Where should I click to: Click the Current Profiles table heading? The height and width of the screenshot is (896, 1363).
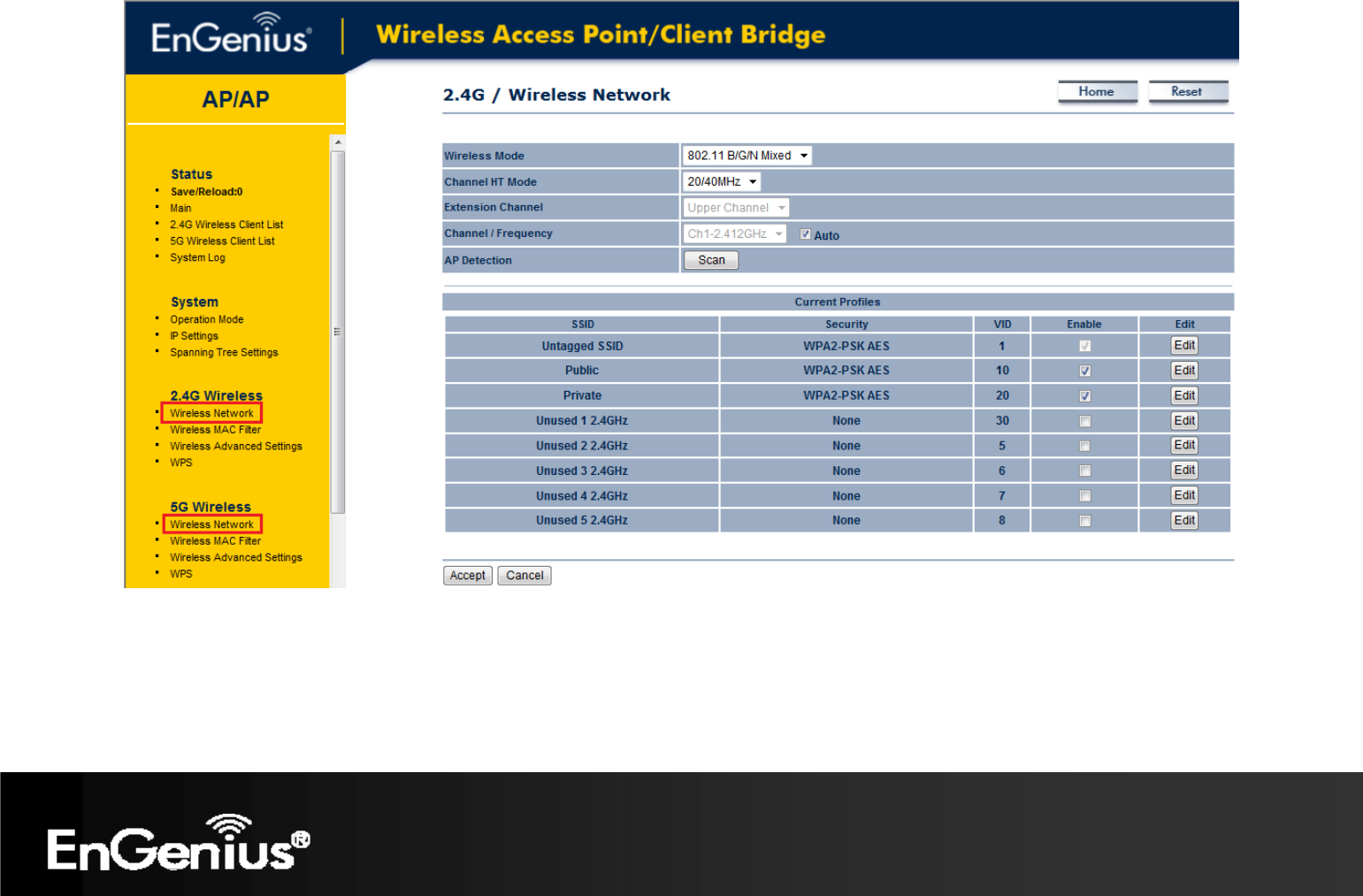[x=838, y=302]
